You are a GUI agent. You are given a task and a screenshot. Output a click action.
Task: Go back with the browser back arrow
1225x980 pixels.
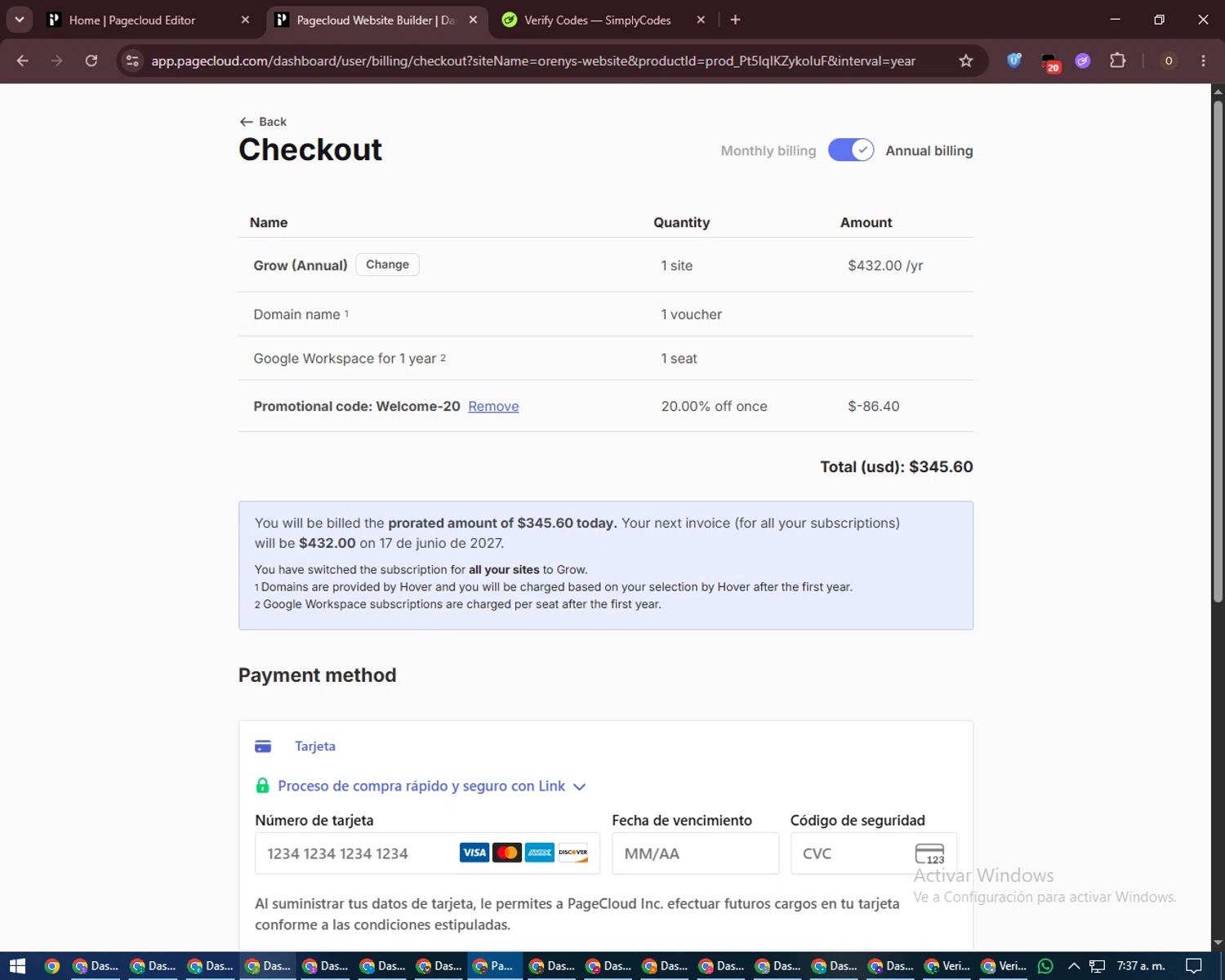tap(23, 60)
